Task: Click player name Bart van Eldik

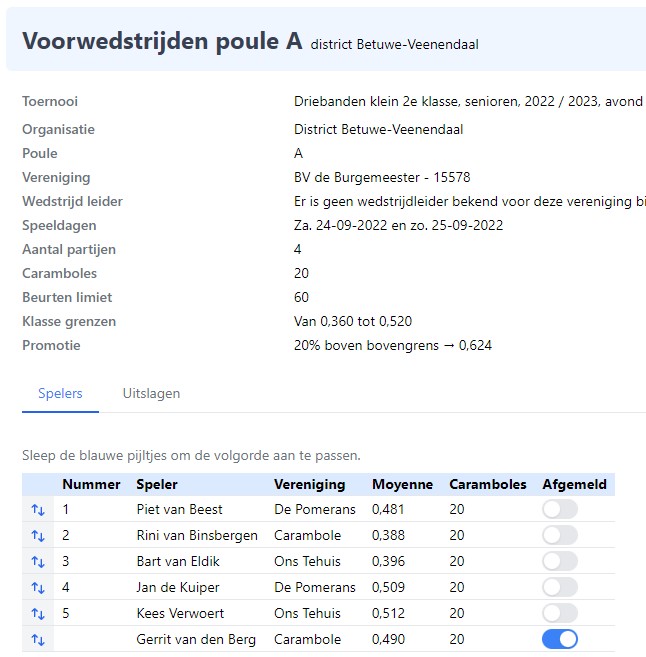Action: 178,561
